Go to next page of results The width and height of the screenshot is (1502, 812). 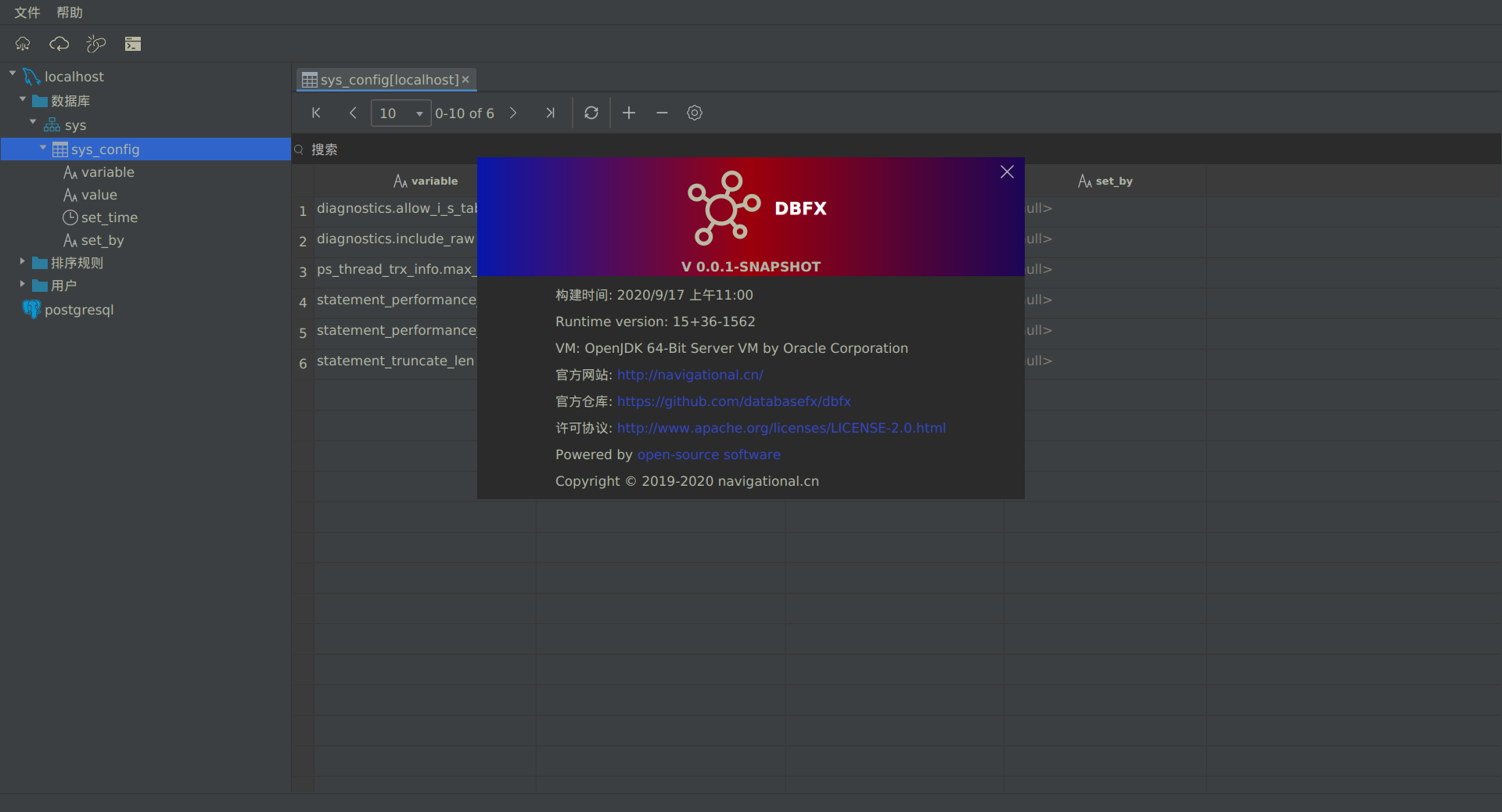click(513, 113)
